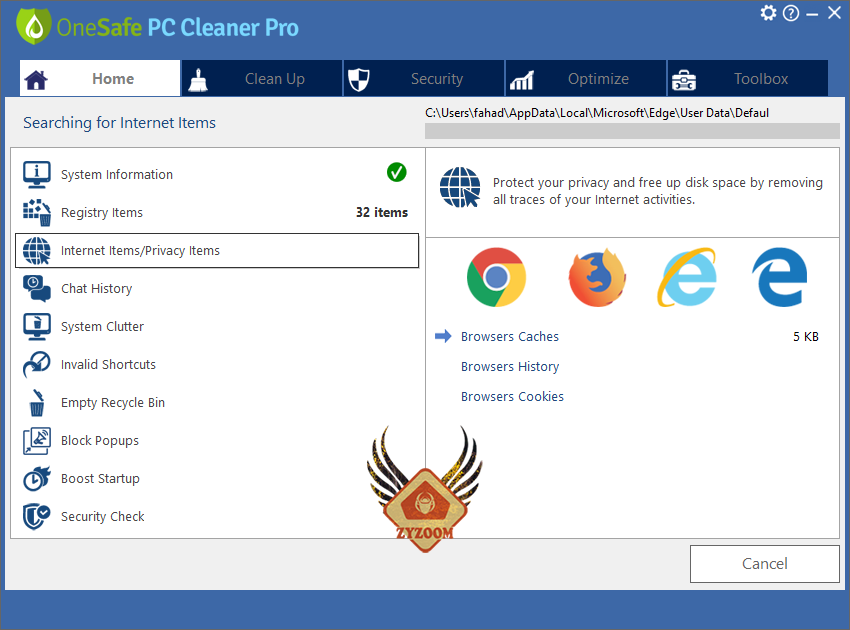Click the System Clutter monitor icon
The width and height of the screenshot is (850, 630).
(37, 326)
